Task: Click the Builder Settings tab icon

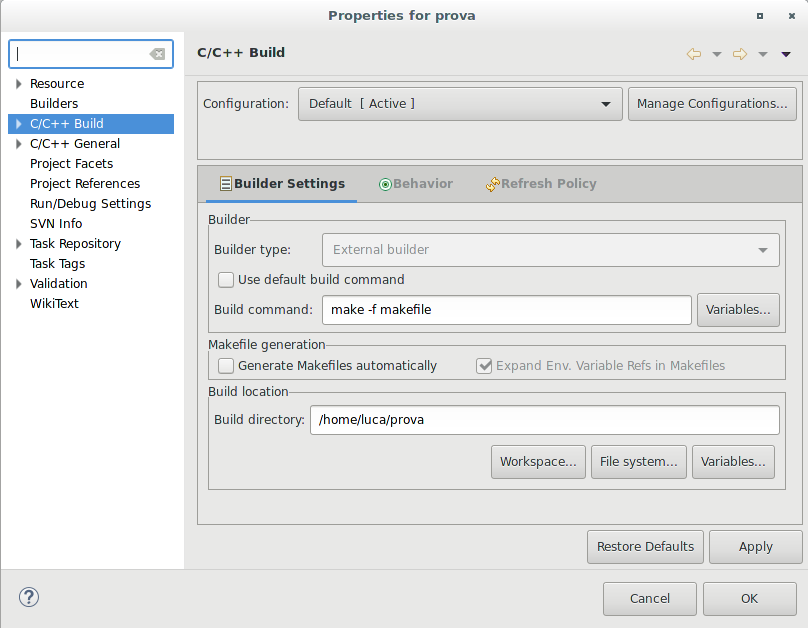Action: pos(225,184)
